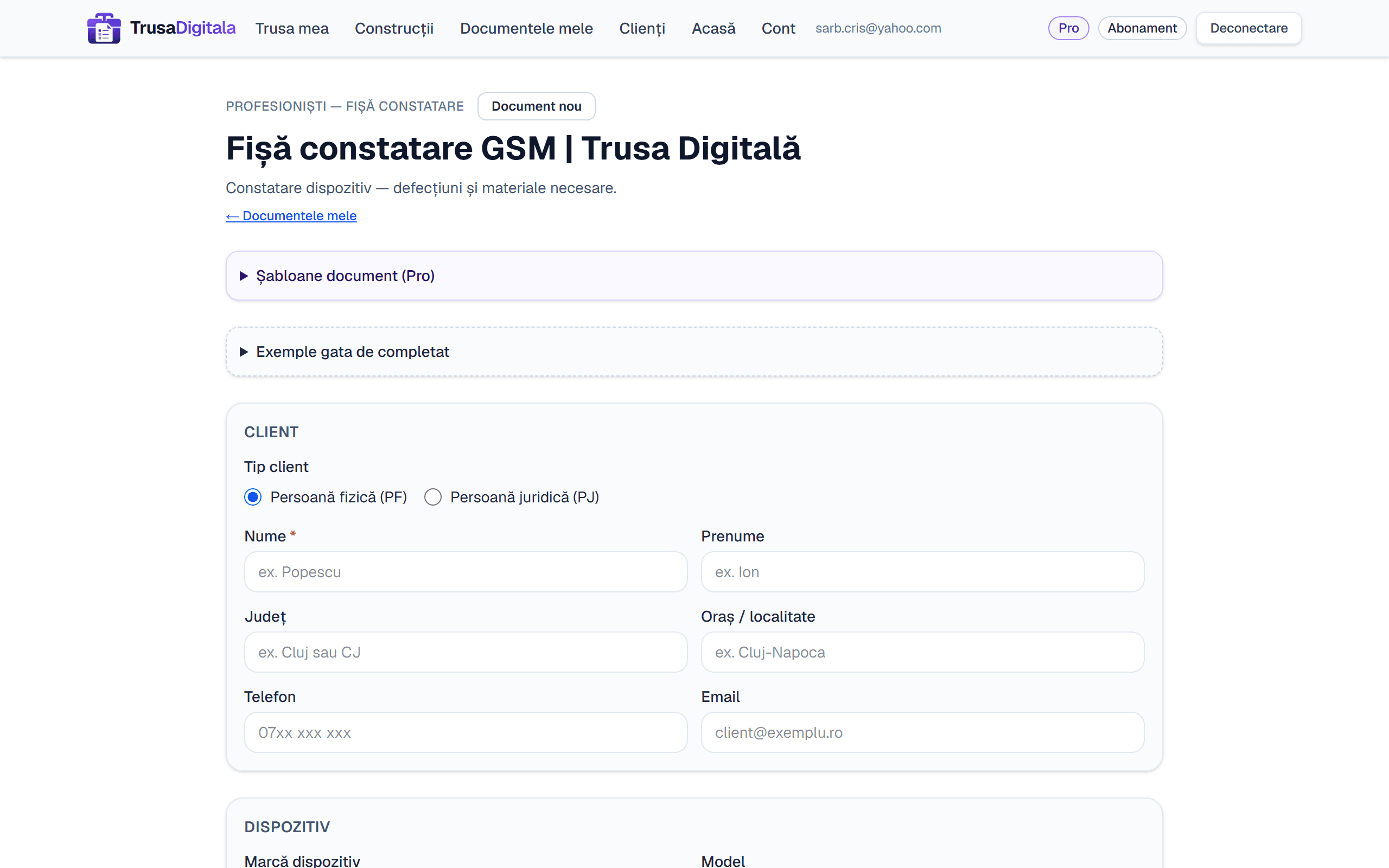This screenshot has height=868, width=1389.
Task: Focus the Nume input field
Action: coord(466,572)
